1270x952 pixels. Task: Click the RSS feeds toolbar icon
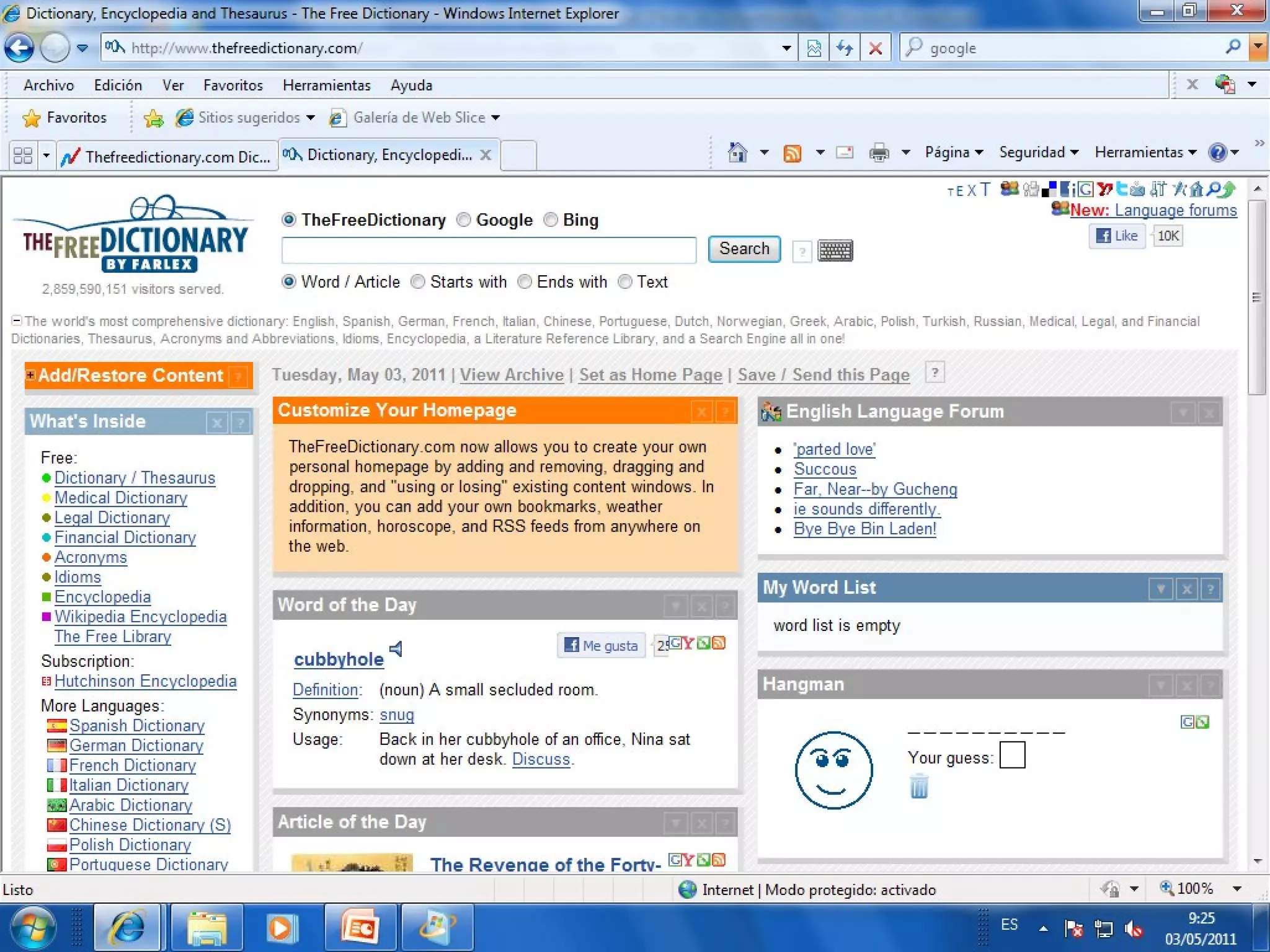792,152
